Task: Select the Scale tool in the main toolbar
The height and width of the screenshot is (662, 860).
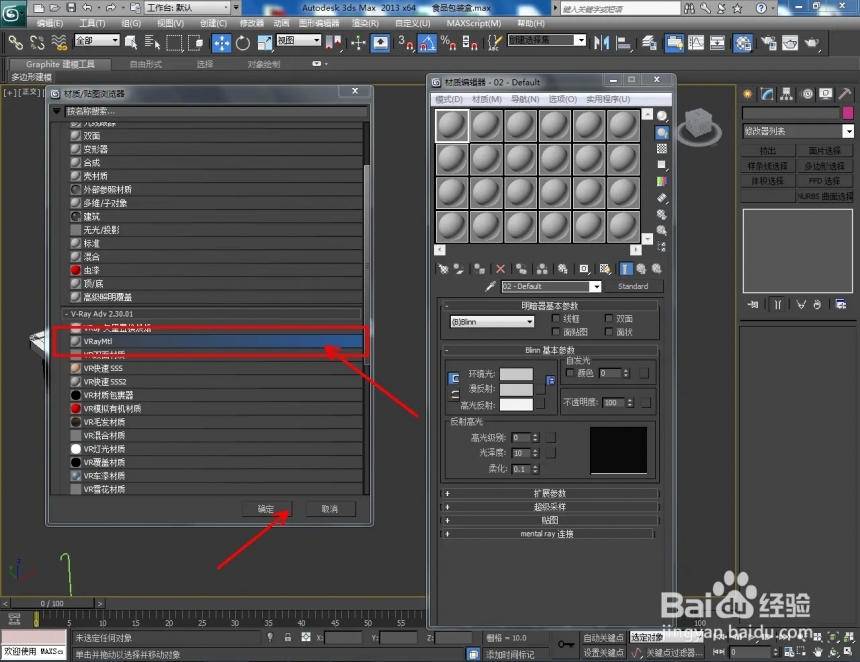Action: pyautogui.click(x=264, y=43)
